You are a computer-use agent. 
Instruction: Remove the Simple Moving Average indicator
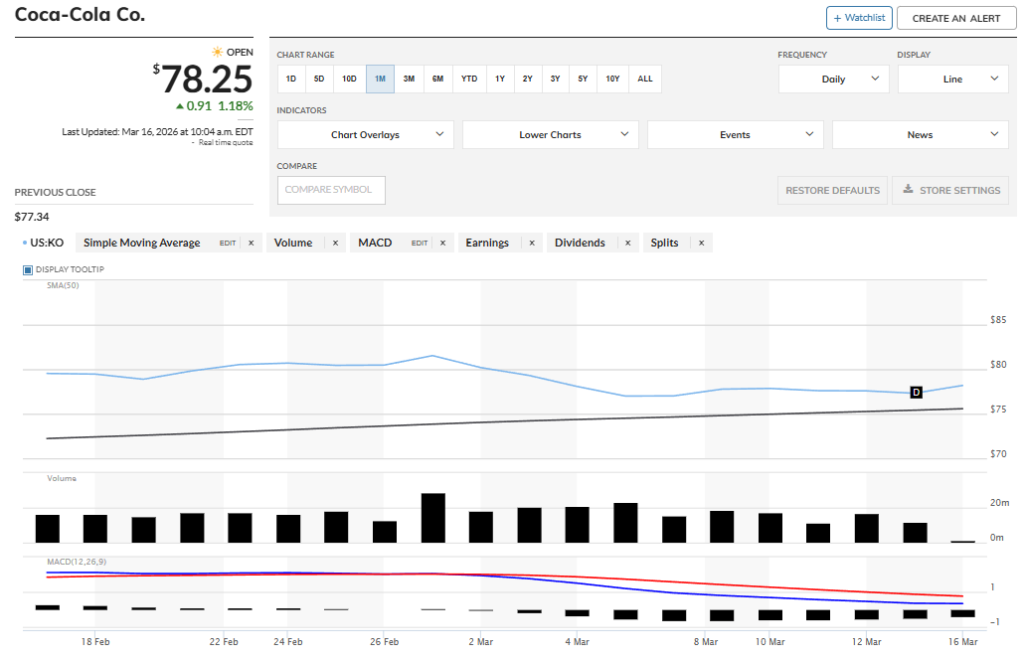(251, 243)
